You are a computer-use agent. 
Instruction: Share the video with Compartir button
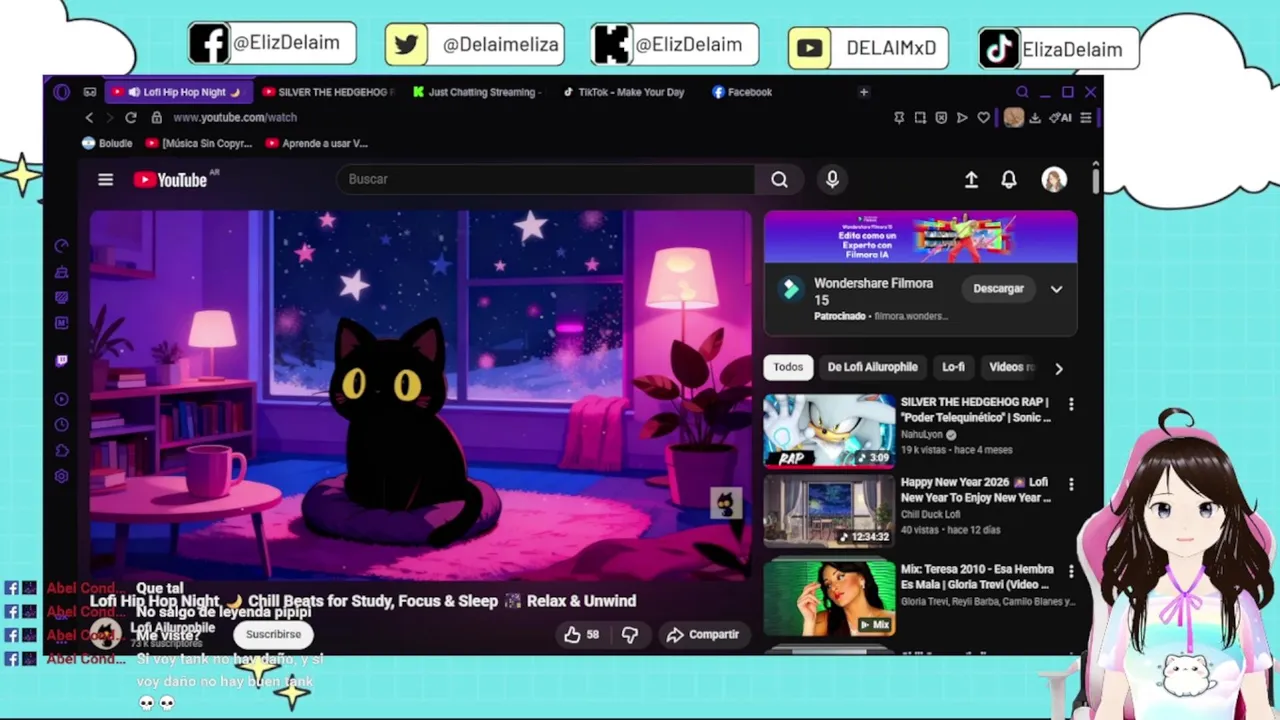click(x=703, y=634)
